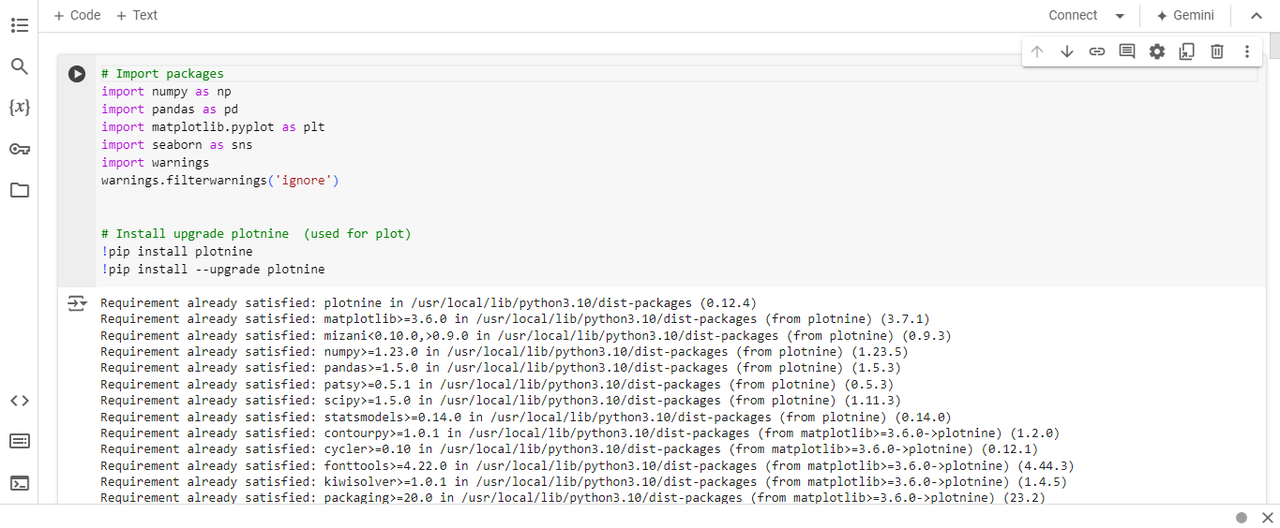Run the import packages code cell

pos(77,74)
